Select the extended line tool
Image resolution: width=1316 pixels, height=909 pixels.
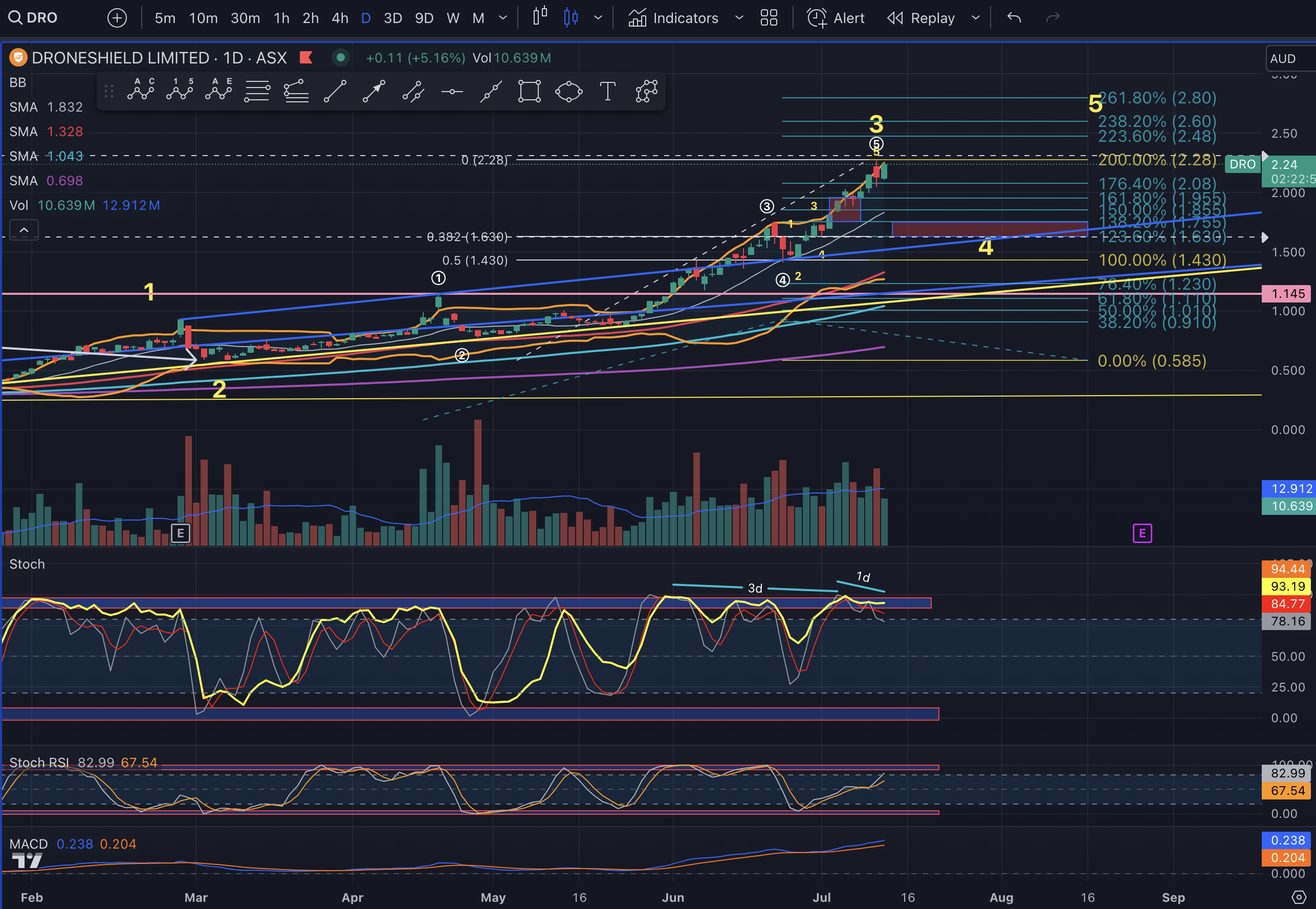click(x=491, y=91)
